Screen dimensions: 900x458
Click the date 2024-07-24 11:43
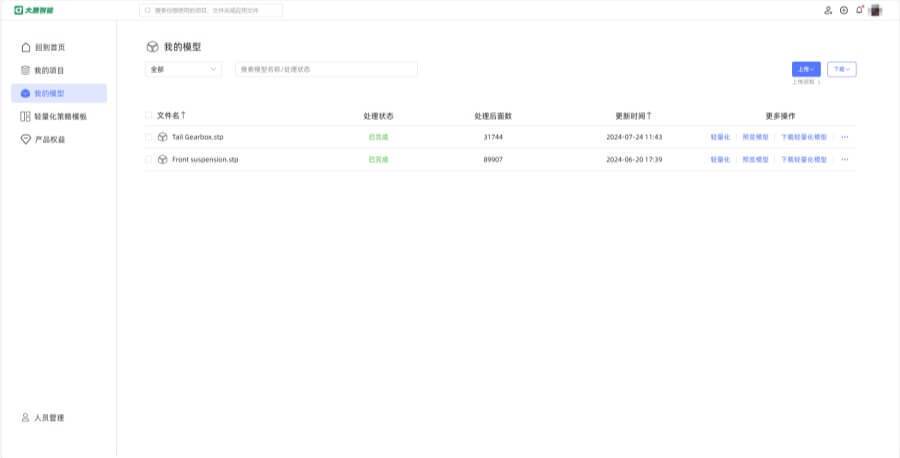coord(634,137)
